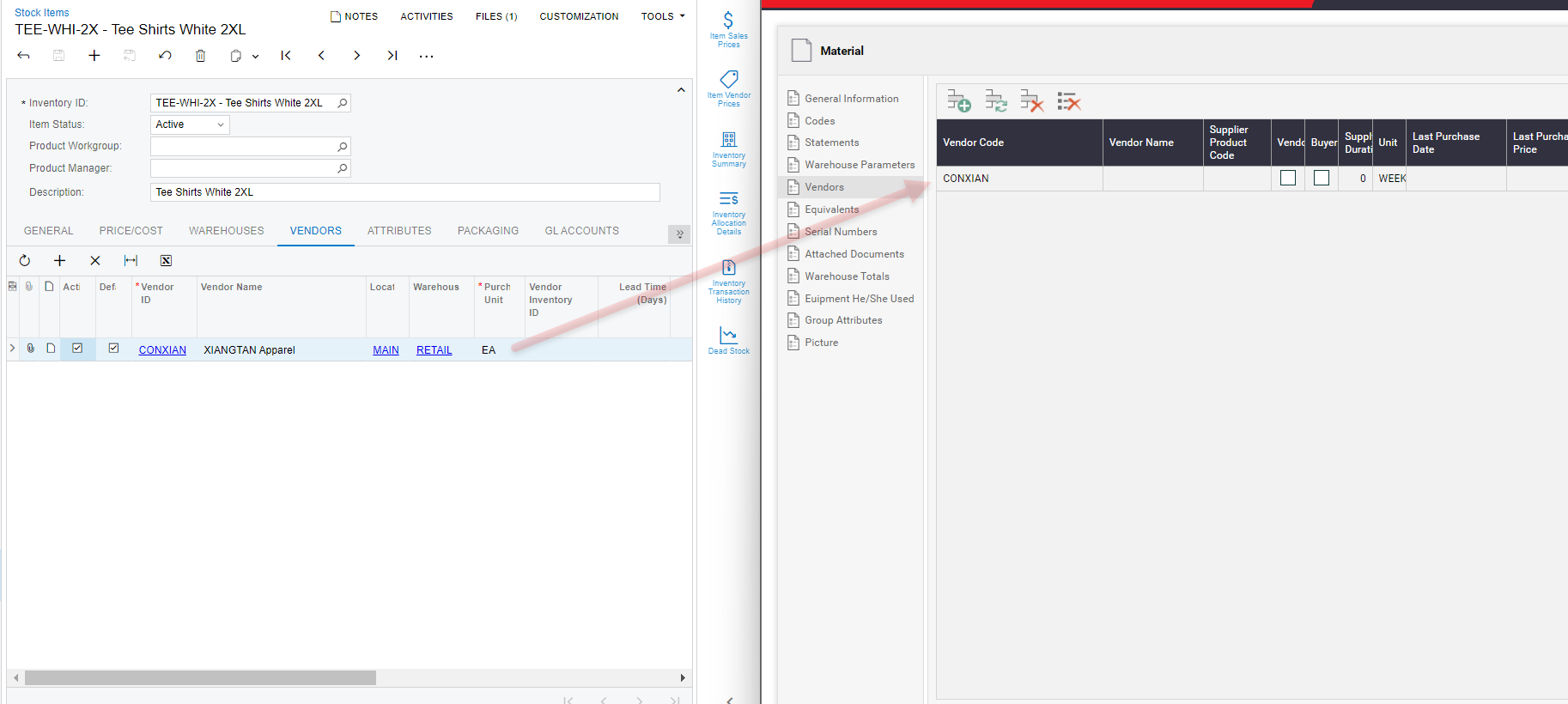Toggle the Vendor checkbox in the Material window's CONXIAN row

point(1288,178)
